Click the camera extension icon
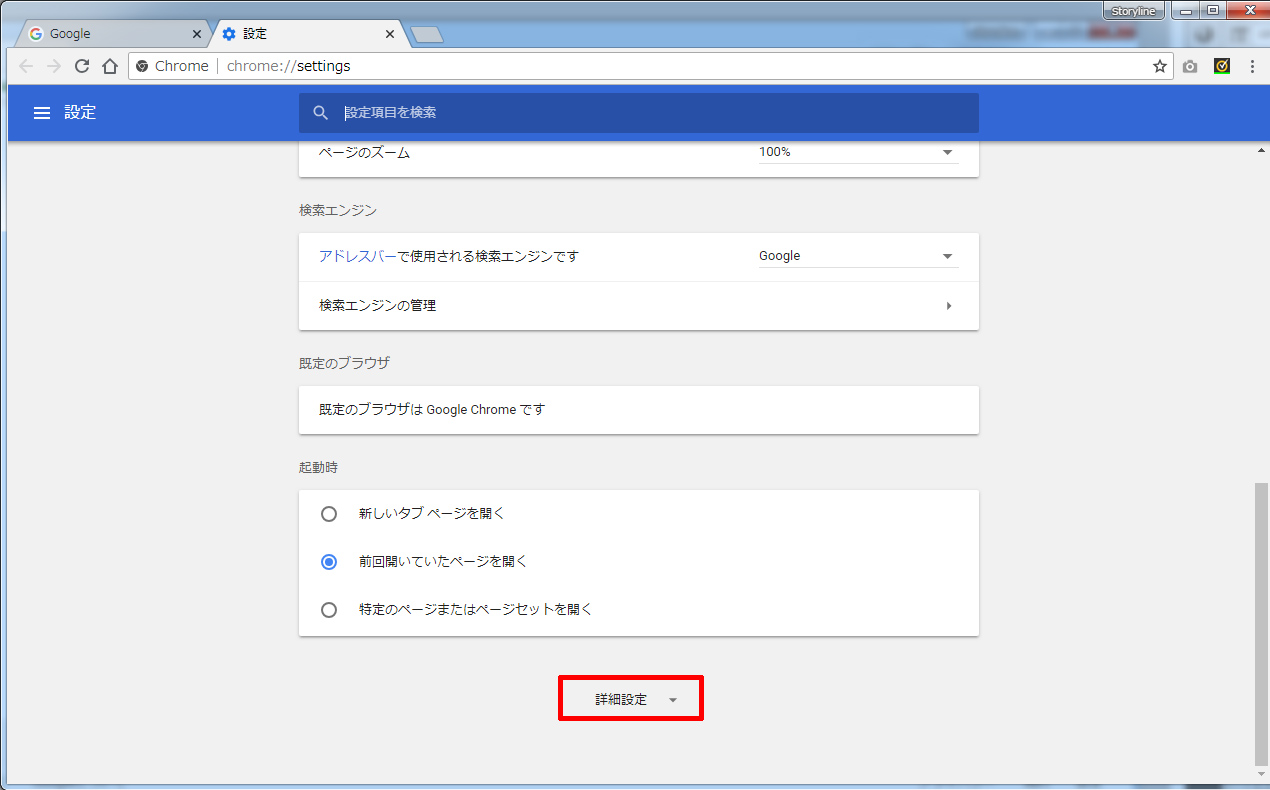Screen dimensions: 1270x790 coord(1190,66)
